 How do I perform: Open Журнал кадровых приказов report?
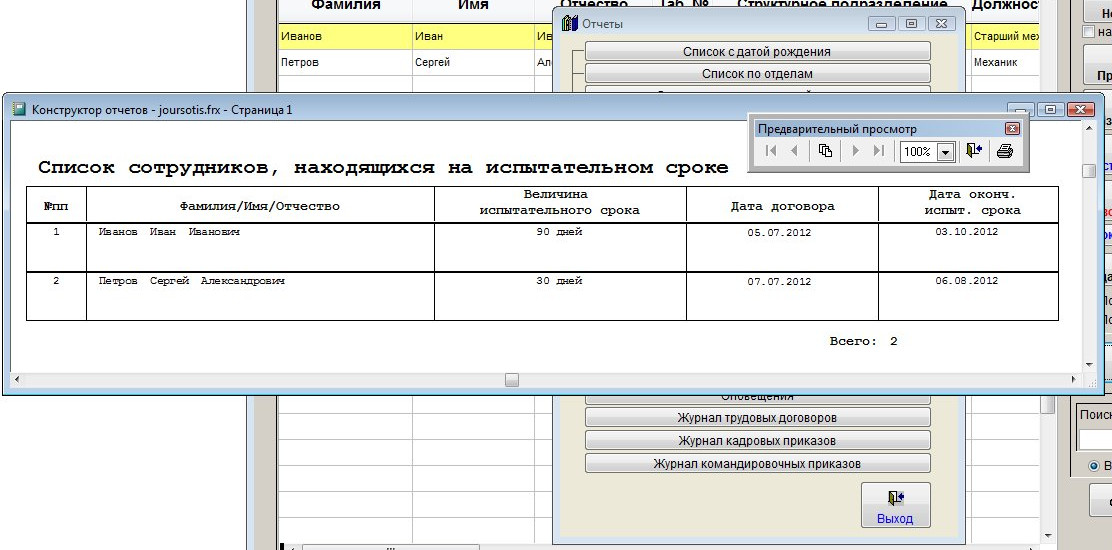tap(757, 440)
